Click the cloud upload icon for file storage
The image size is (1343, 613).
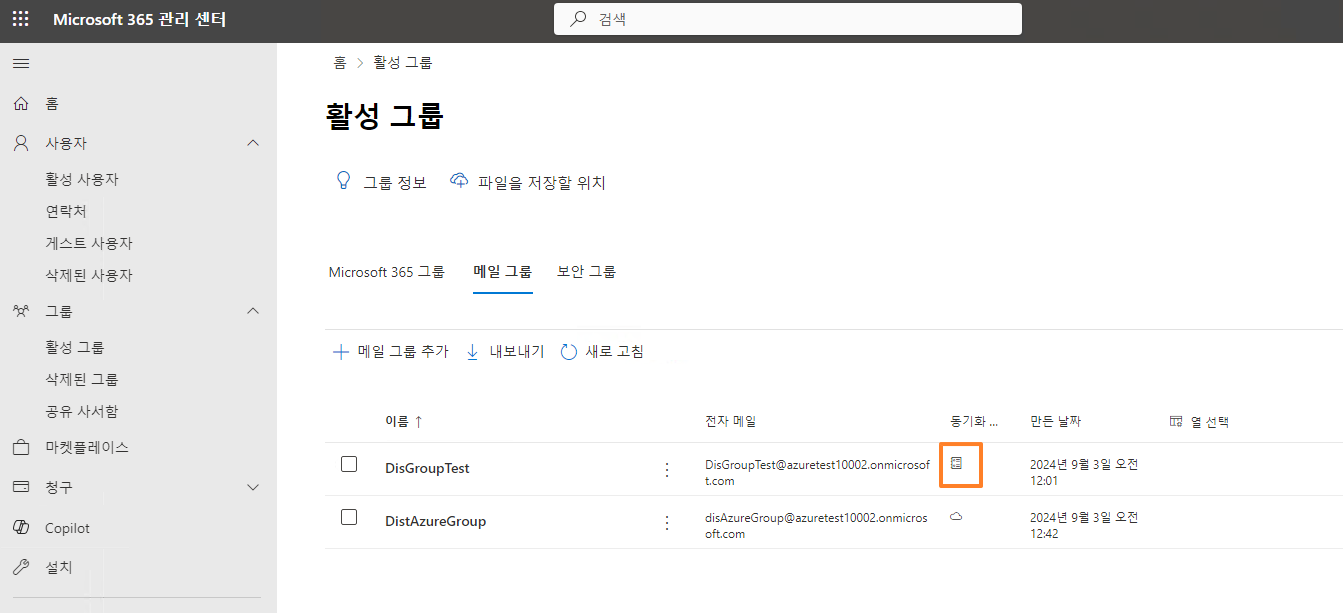459,181
